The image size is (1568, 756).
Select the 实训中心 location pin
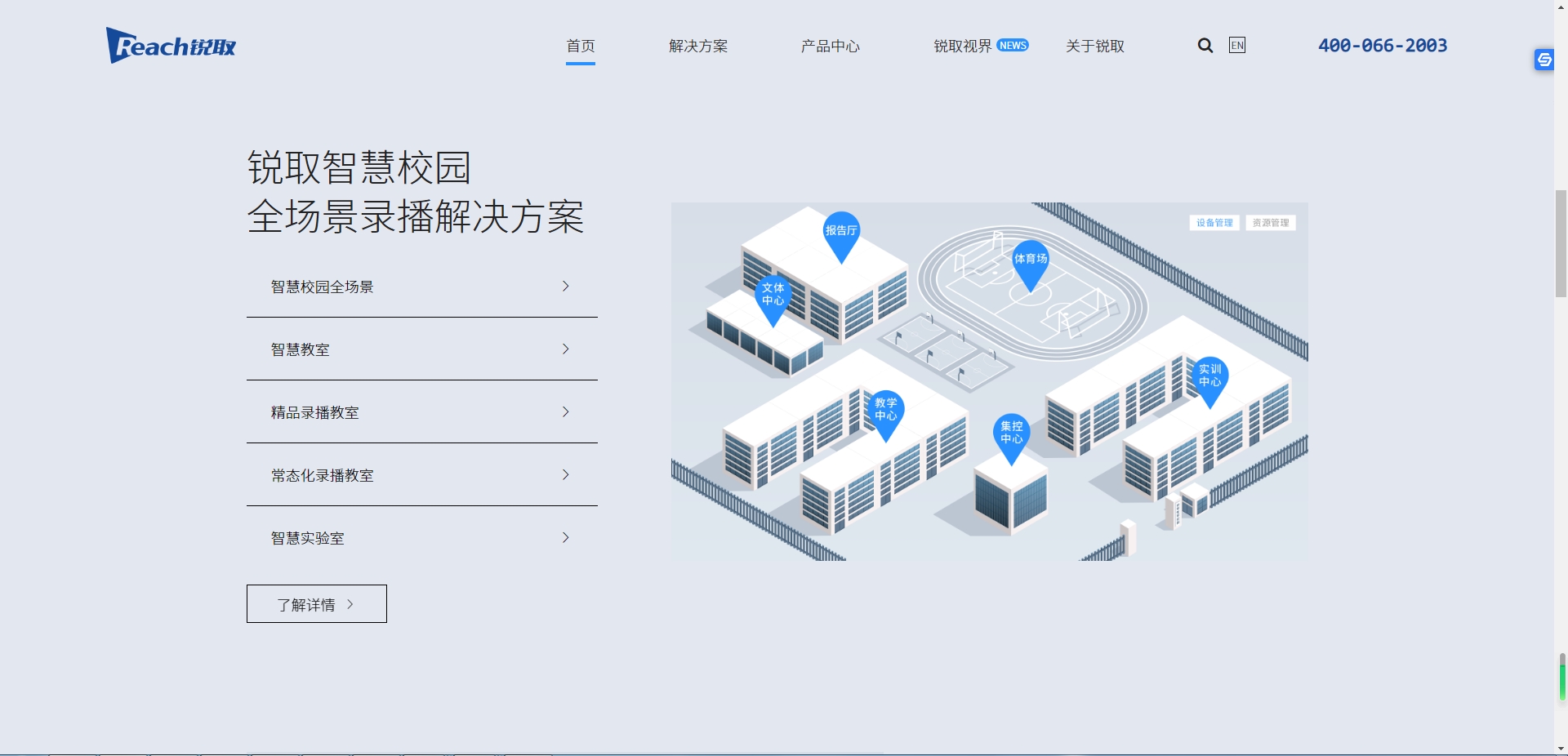tap(1209, 376)
